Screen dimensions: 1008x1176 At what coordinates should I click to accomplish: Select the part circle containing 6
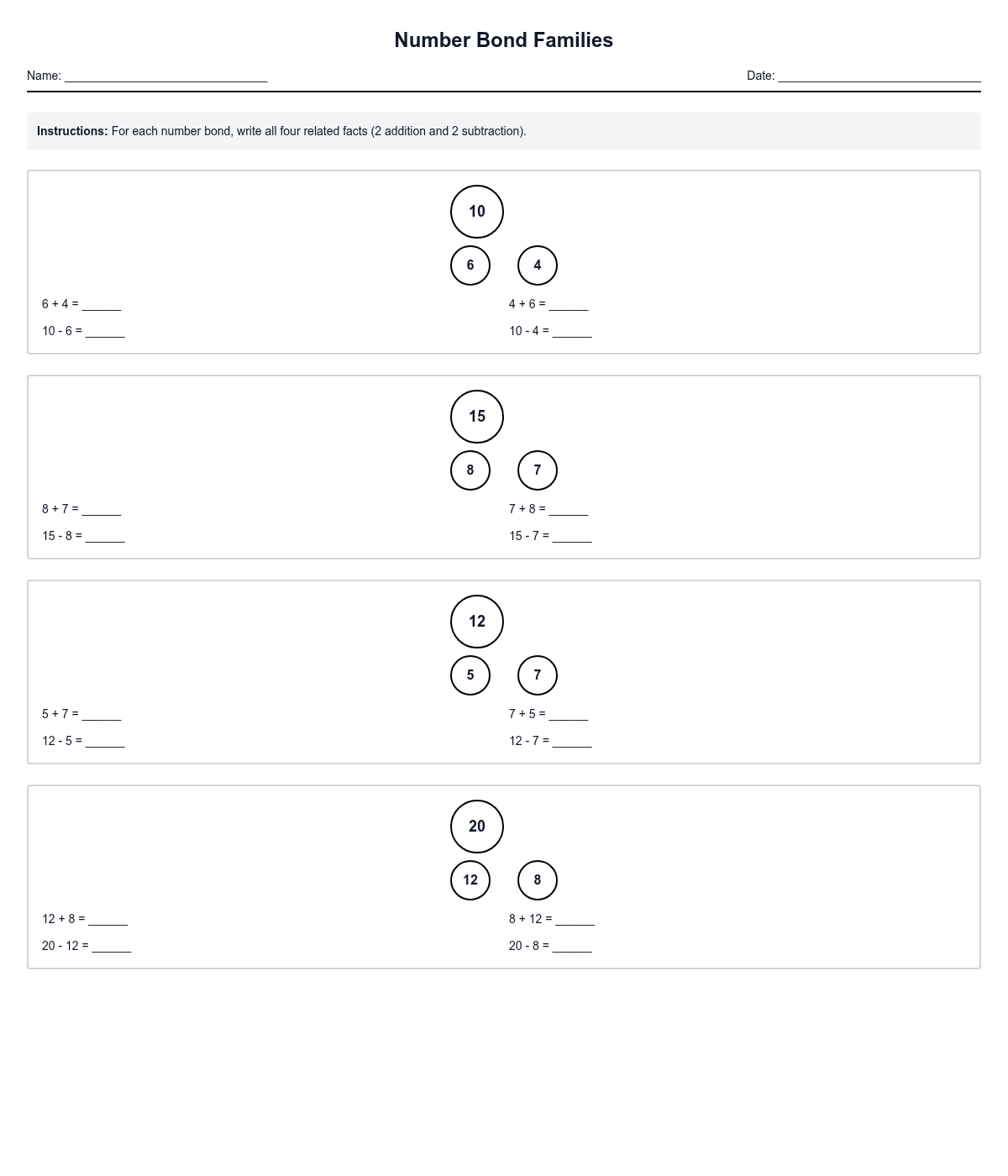(x=470, y=265)
